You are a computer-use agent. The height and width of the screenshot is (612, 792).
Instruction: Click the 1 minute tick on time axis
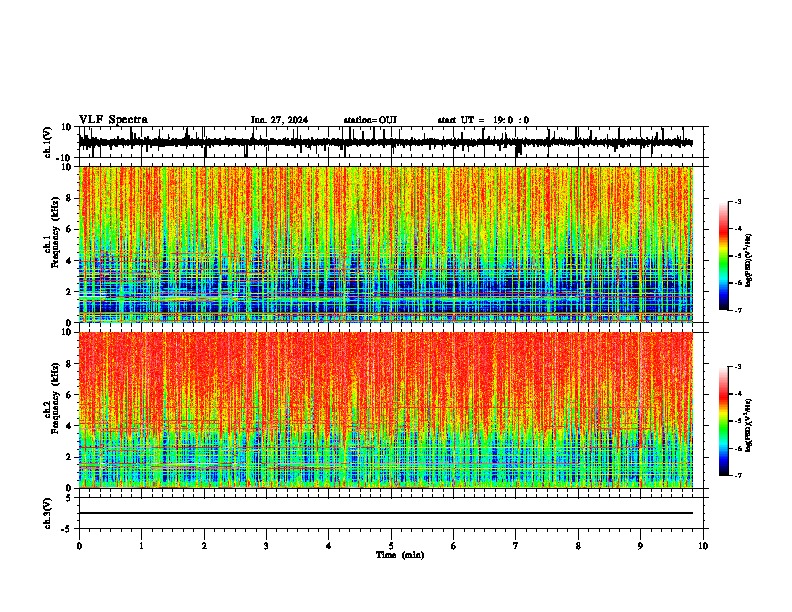point(141,546)
